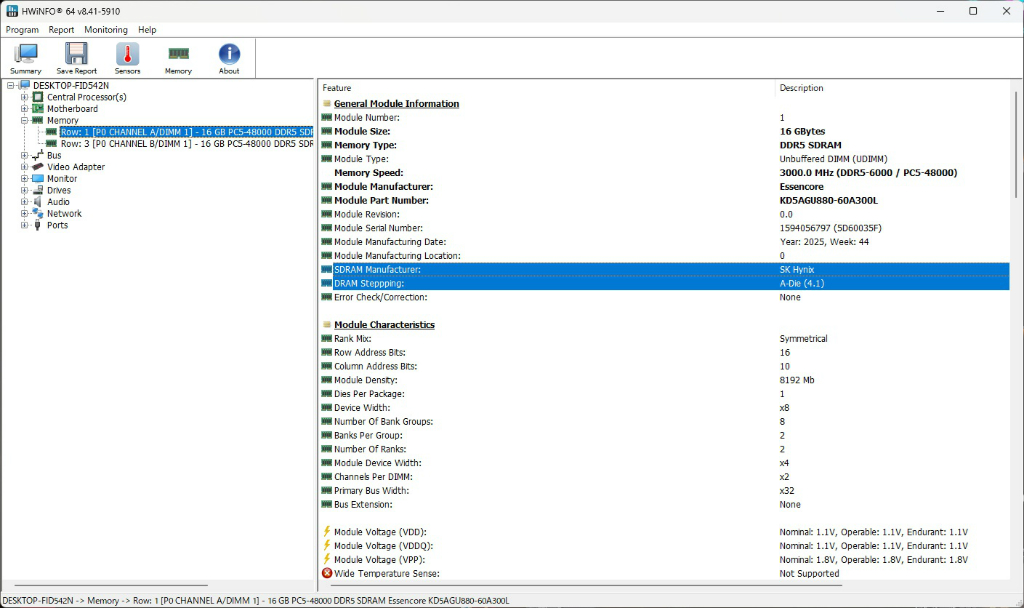Viewport: 1024px width, 608px height.
Task: Expand the Central Processor(s) node
Action: [x=24, y=97]
